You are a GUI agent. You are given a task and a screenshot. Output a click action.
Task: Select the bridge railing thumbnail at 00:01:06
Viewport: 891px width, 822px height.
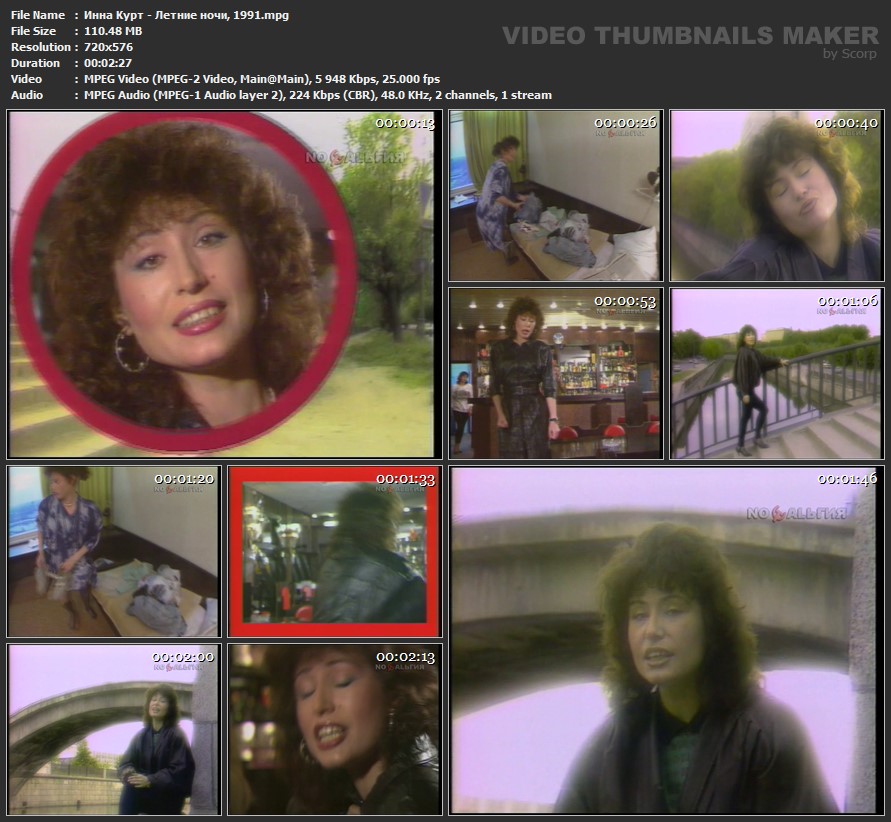point(776,374)
